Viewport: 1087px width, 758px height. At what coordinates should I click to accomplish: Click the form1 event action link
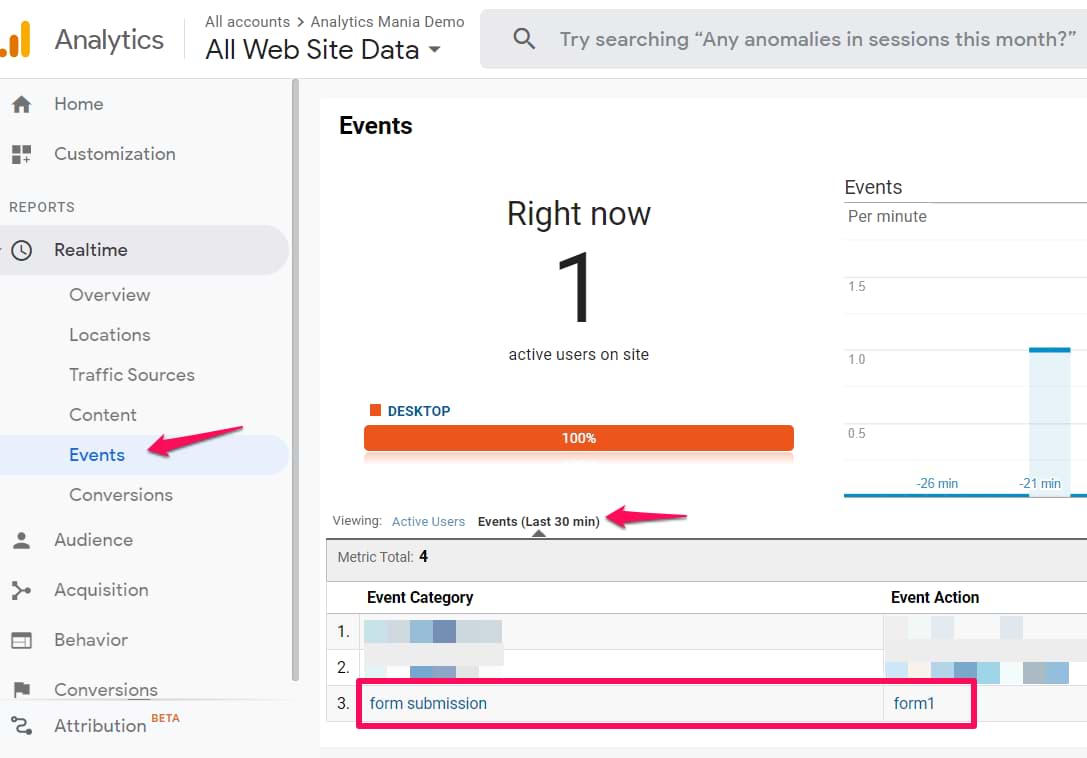(914, 703)
